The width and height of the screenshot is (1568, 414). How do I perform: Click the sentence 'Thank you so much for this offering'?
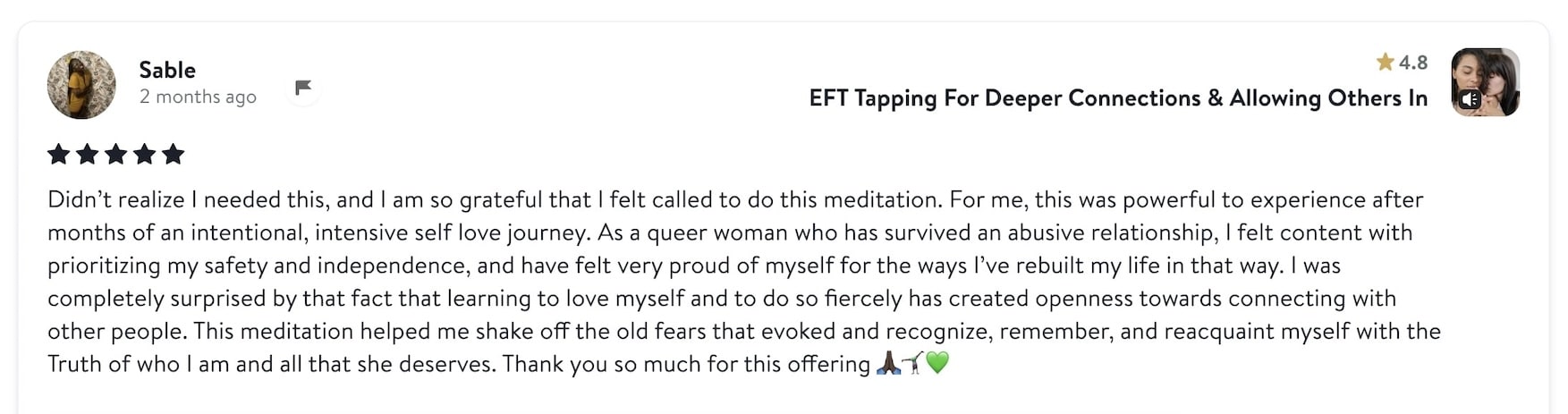click(686, 364)
